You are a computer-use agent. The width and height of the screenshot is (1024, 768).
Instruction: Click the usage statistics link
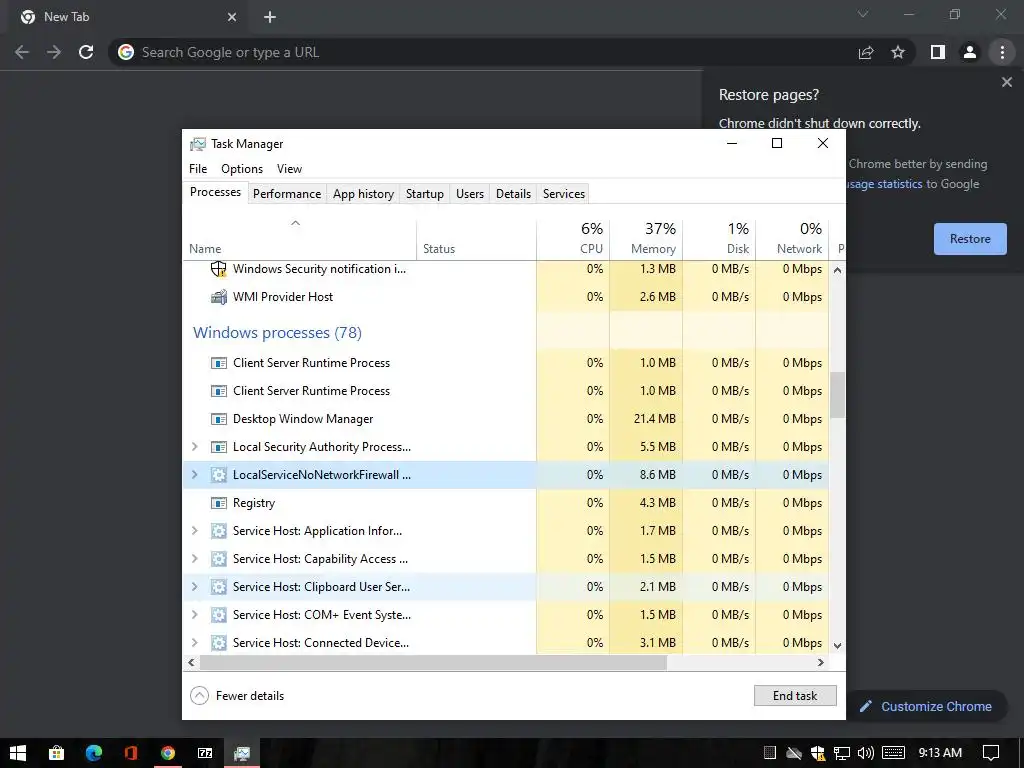point(884,184)
